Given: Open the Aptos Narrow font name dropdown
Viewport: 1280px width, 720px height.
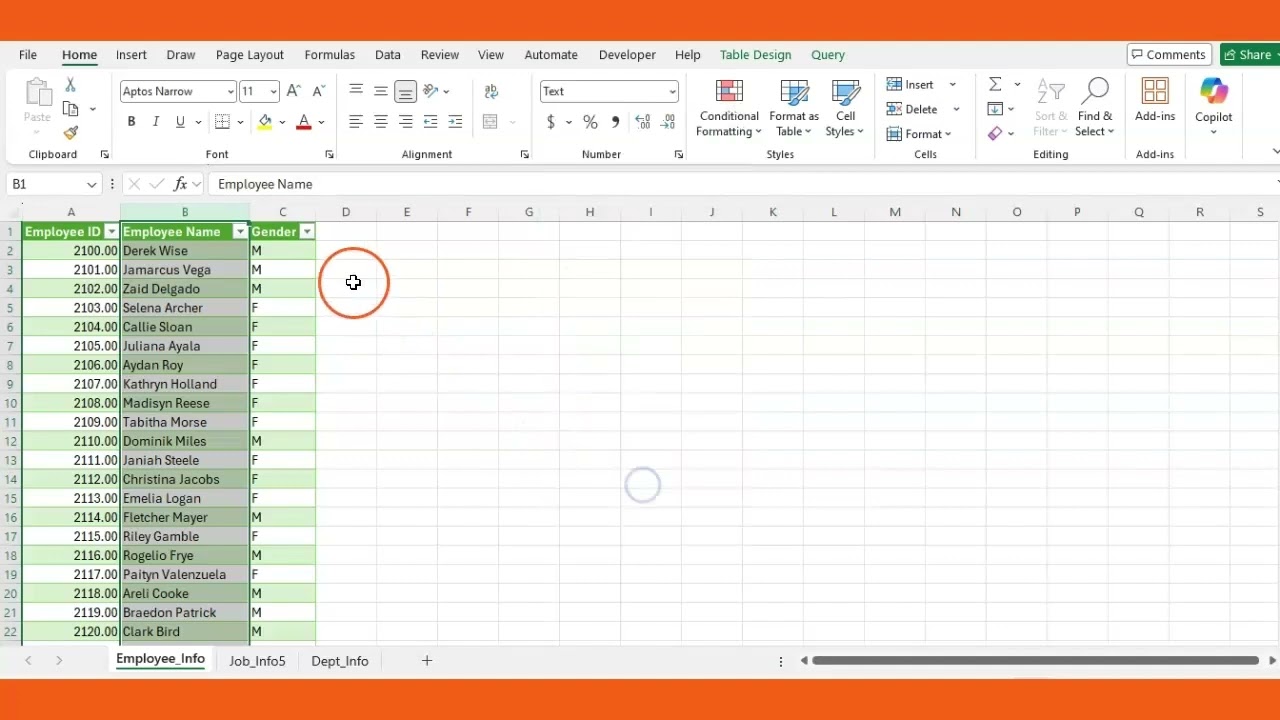Looking at the screenshot, I should [230, 92].
